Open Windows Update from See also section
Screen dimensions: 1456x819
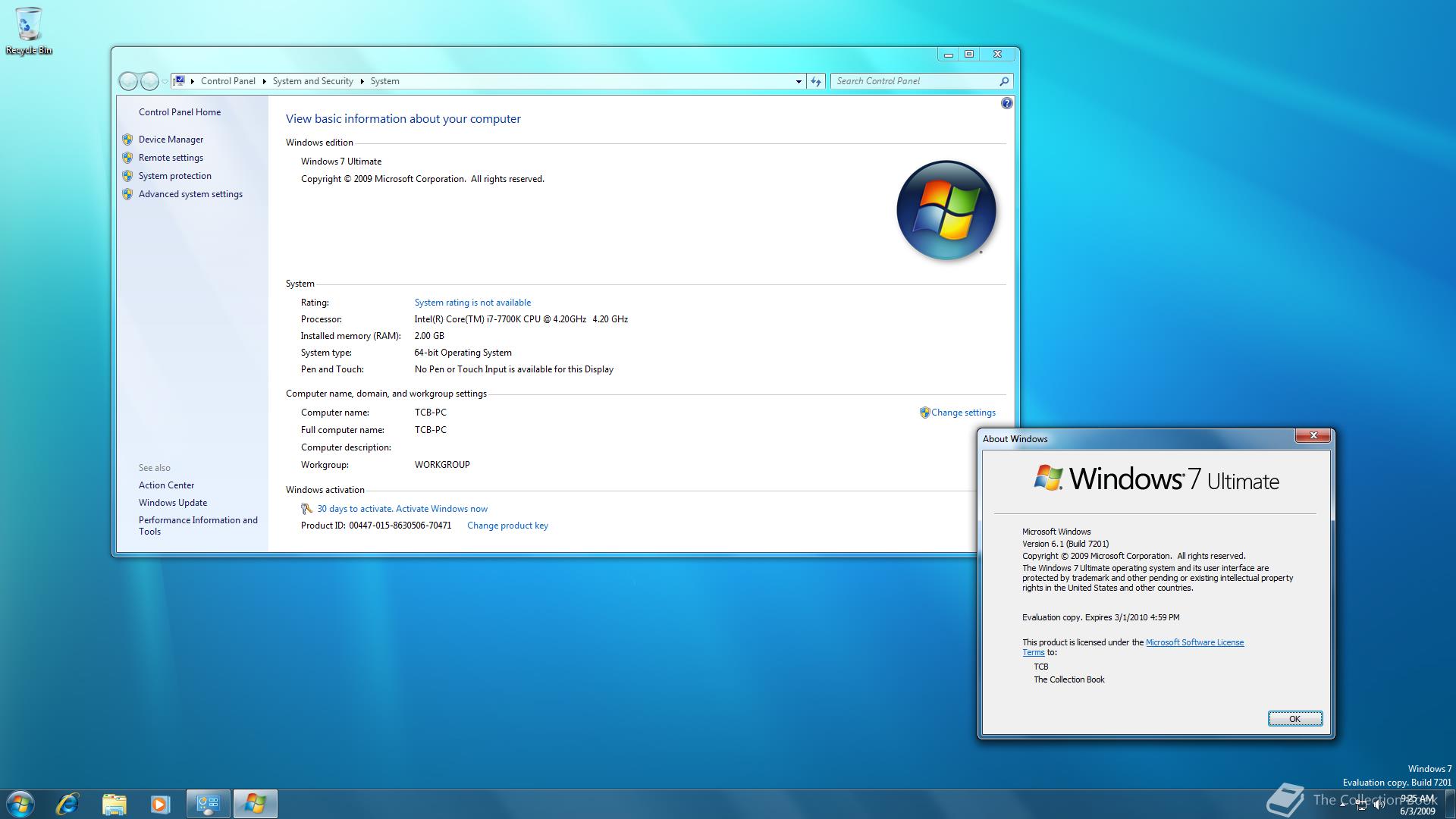172,502
